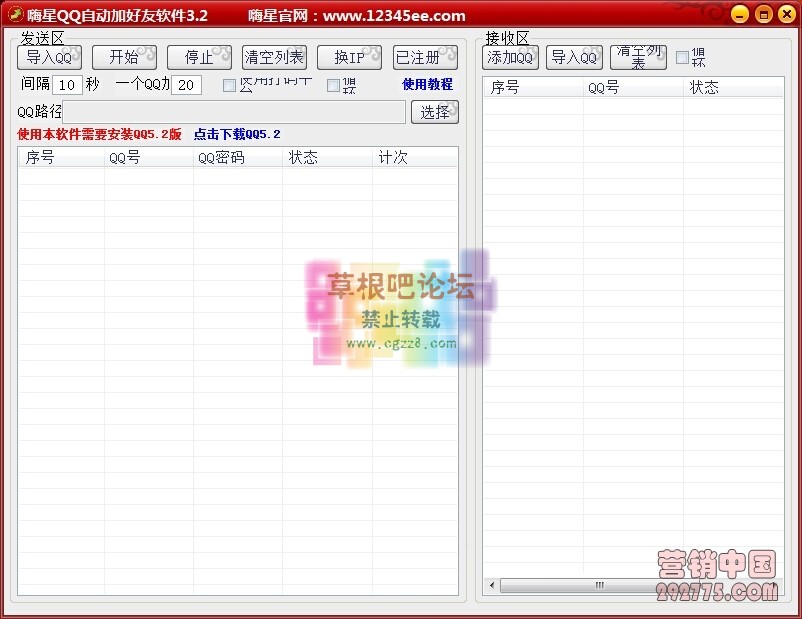Click 清空列表 in the receive area

point(637,58)
